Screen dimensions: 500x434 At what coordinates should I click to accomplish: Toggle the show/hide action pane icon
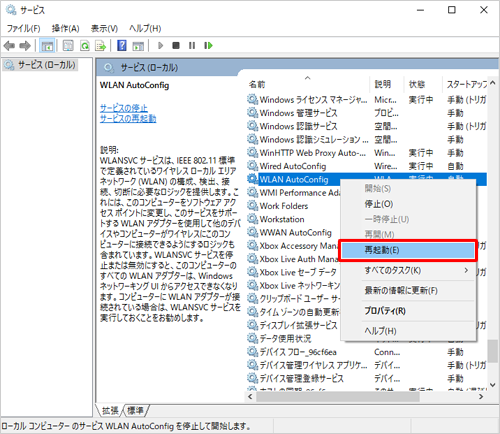[x=138, y=46]
